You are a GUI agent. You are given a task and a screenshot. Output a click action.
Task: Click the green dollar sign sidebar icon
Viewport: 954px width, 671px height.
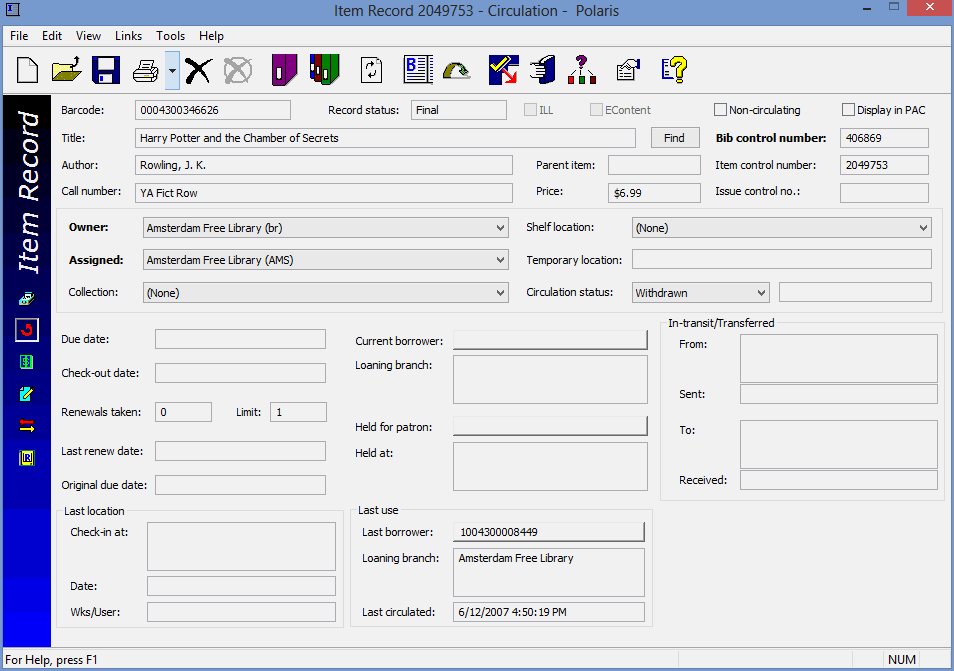tap(27, 361)
